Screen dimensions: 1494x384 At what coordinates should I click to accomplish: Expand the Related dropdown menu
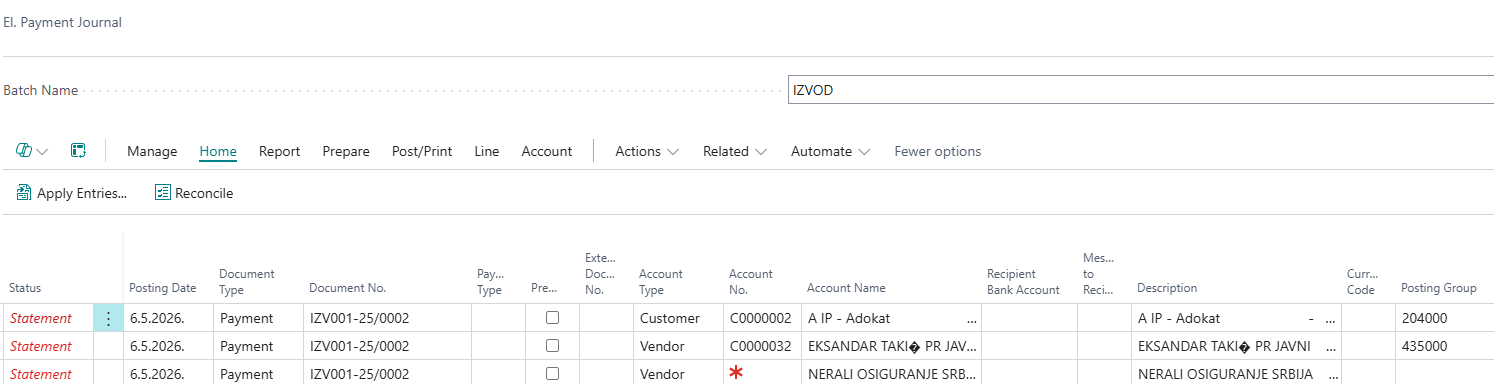735,151
